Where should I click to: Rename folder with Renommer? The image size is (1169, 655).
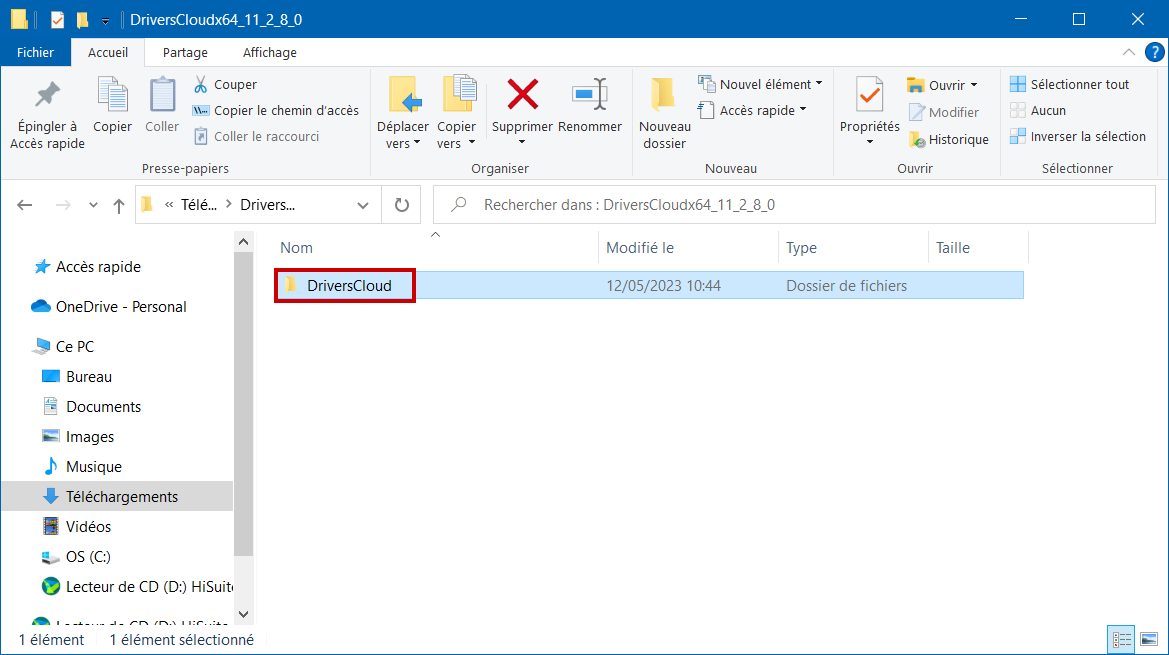tap(590, 106)
